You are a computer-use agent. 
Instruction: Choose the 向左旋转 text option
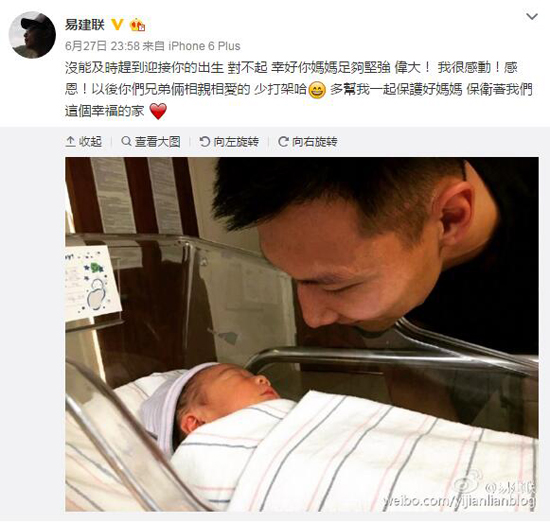click(x=236, y=142)
